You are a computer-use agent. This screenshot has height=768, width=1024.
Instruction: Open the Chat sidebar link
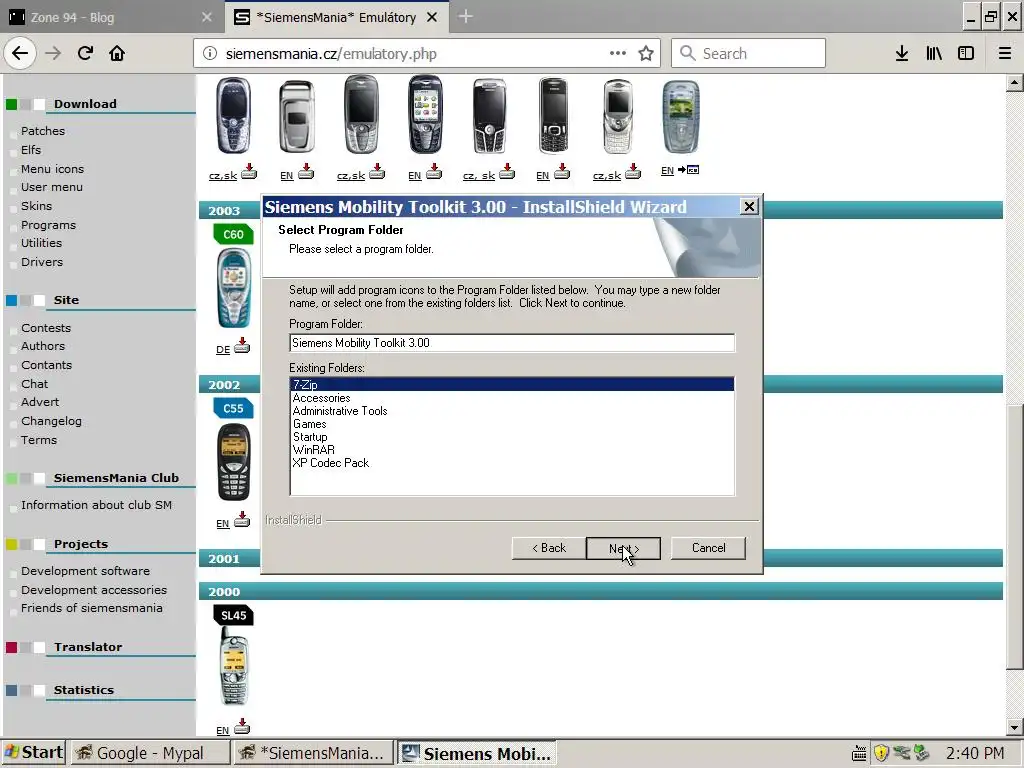(35, 384)
